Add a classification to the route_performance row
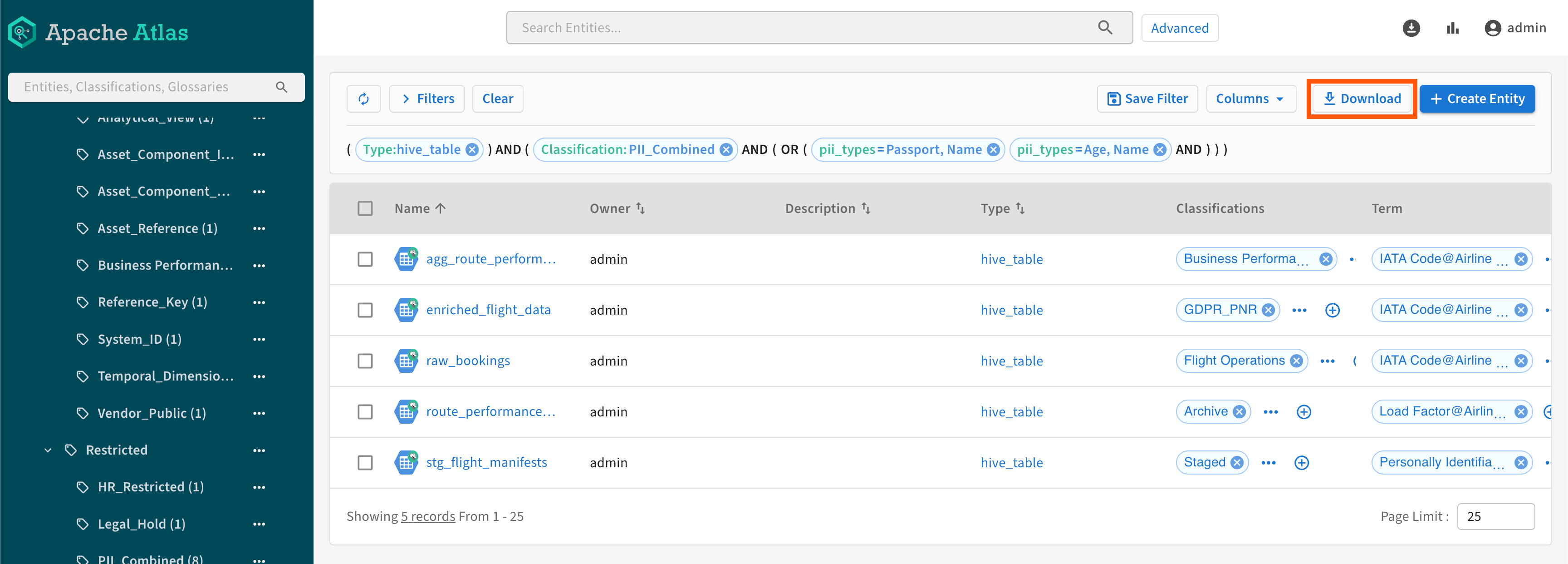Viewport: 1568px width, 564px height. coord(1303,412)
